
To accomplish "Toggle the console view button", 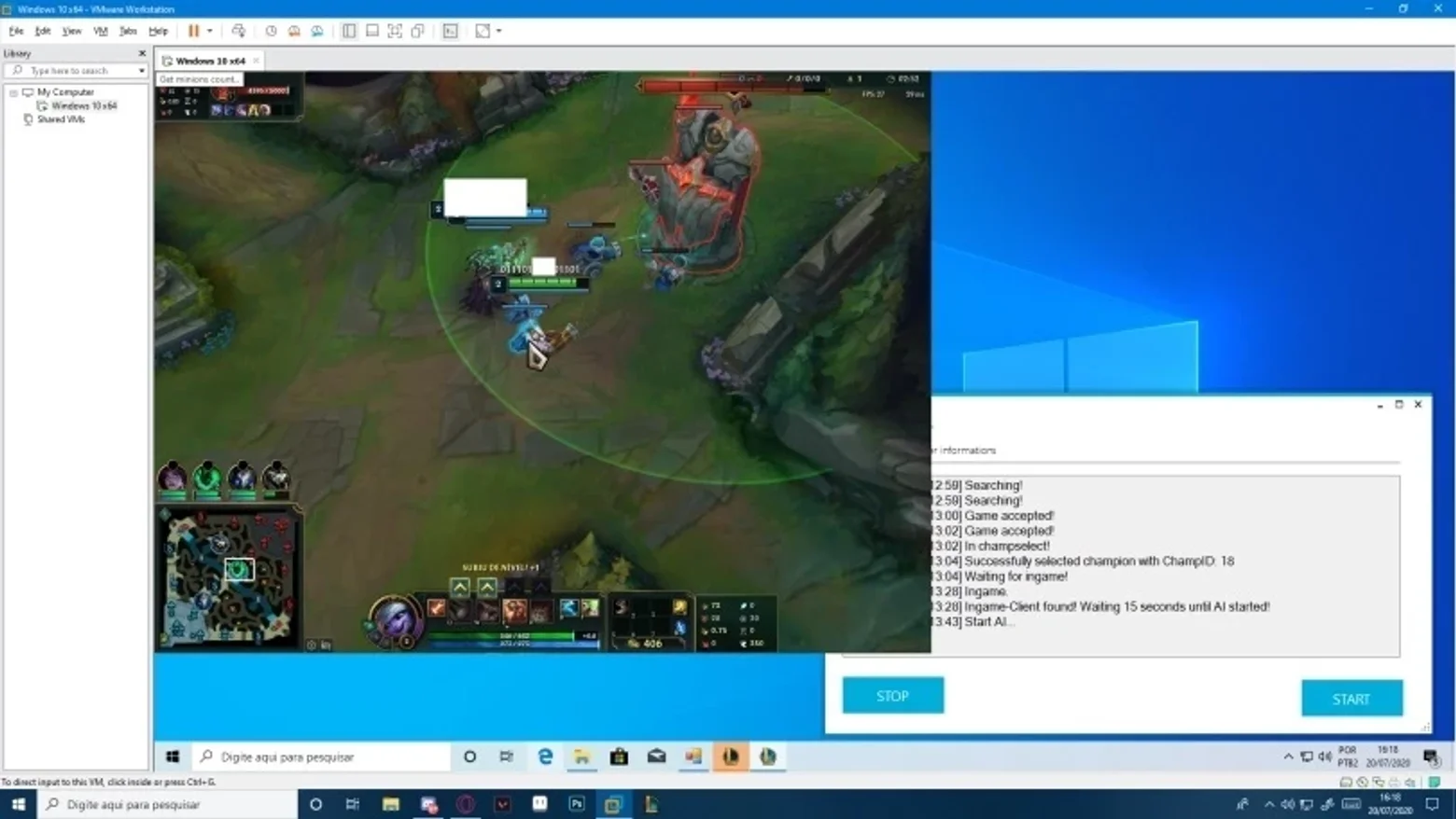I will pyautogui.click(x=451, y=31).
